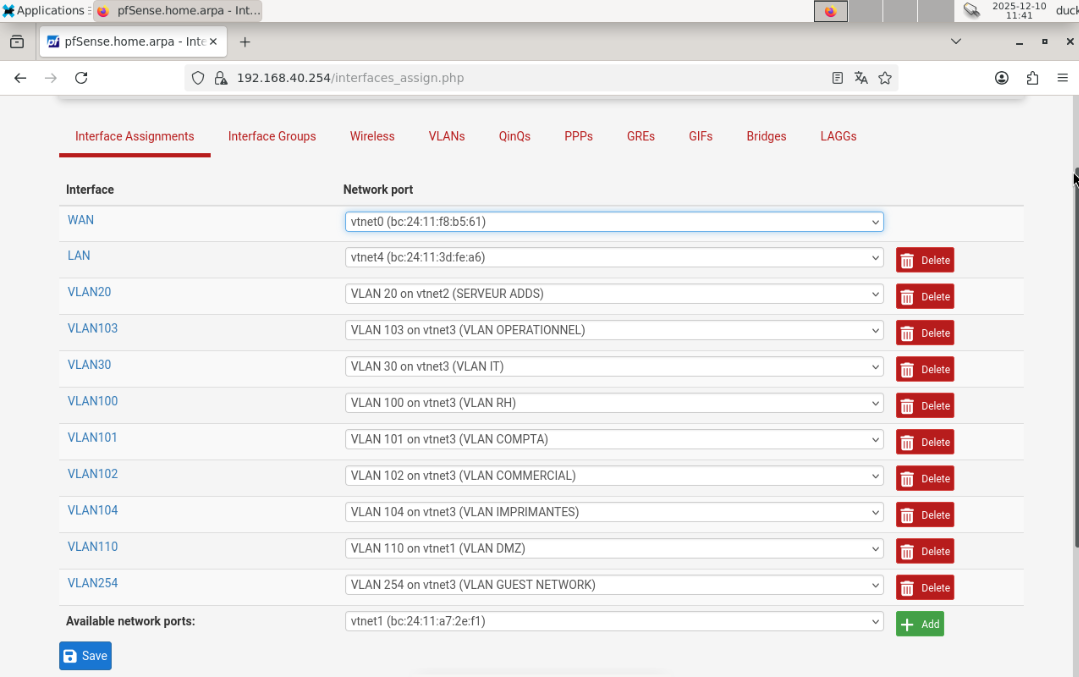The image size is (1079, 677).
Task: Bookmark this page with the star icon
Action: click(886, 77)
